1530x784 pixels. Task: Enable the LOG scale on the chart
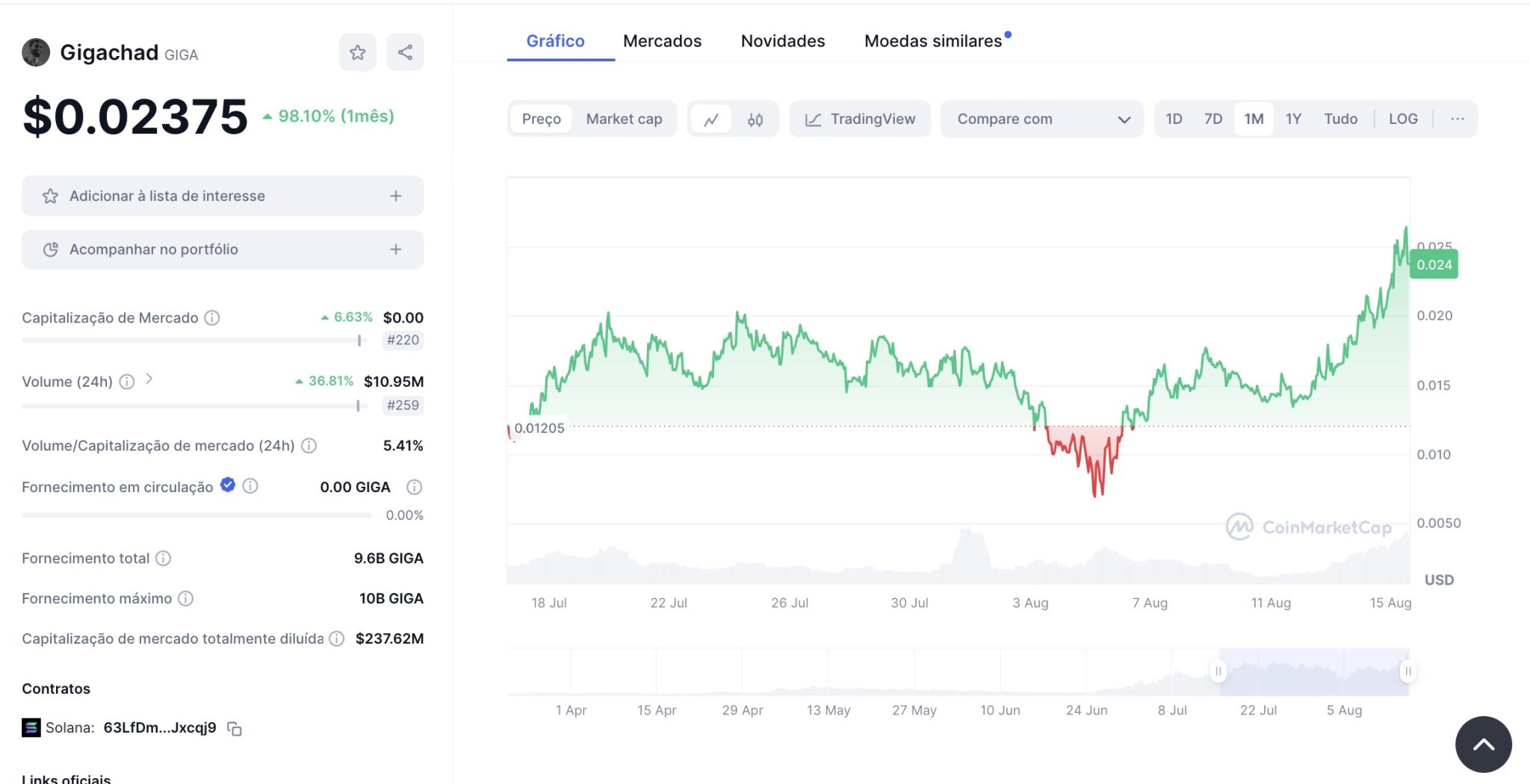(x=1404, y=118)
